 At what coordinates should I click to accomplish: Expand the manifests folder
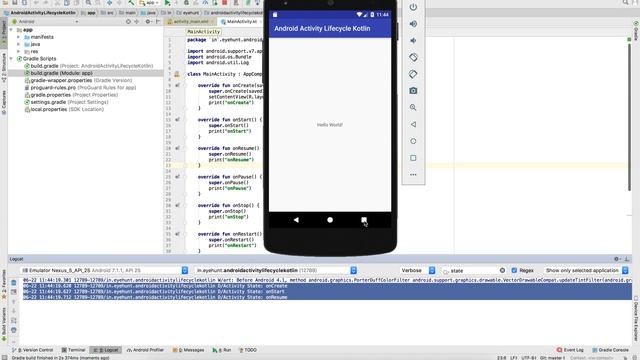click(x=18, y=37)
